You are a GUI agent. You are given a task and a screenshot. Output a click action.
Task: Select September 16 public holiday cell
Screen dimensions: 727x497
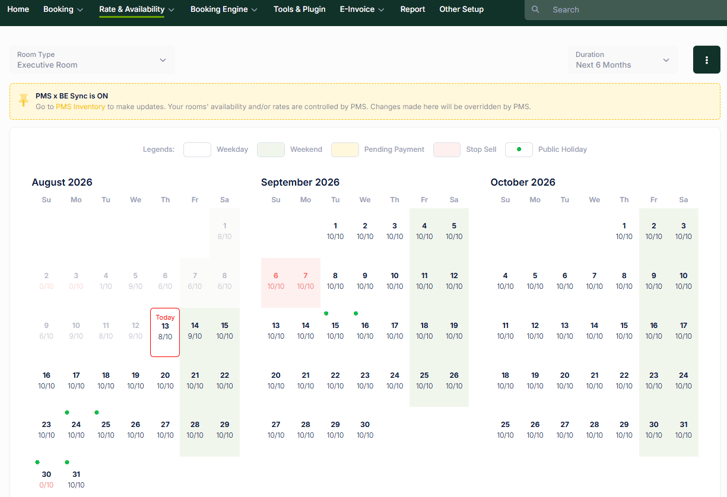tap(365, 332)
